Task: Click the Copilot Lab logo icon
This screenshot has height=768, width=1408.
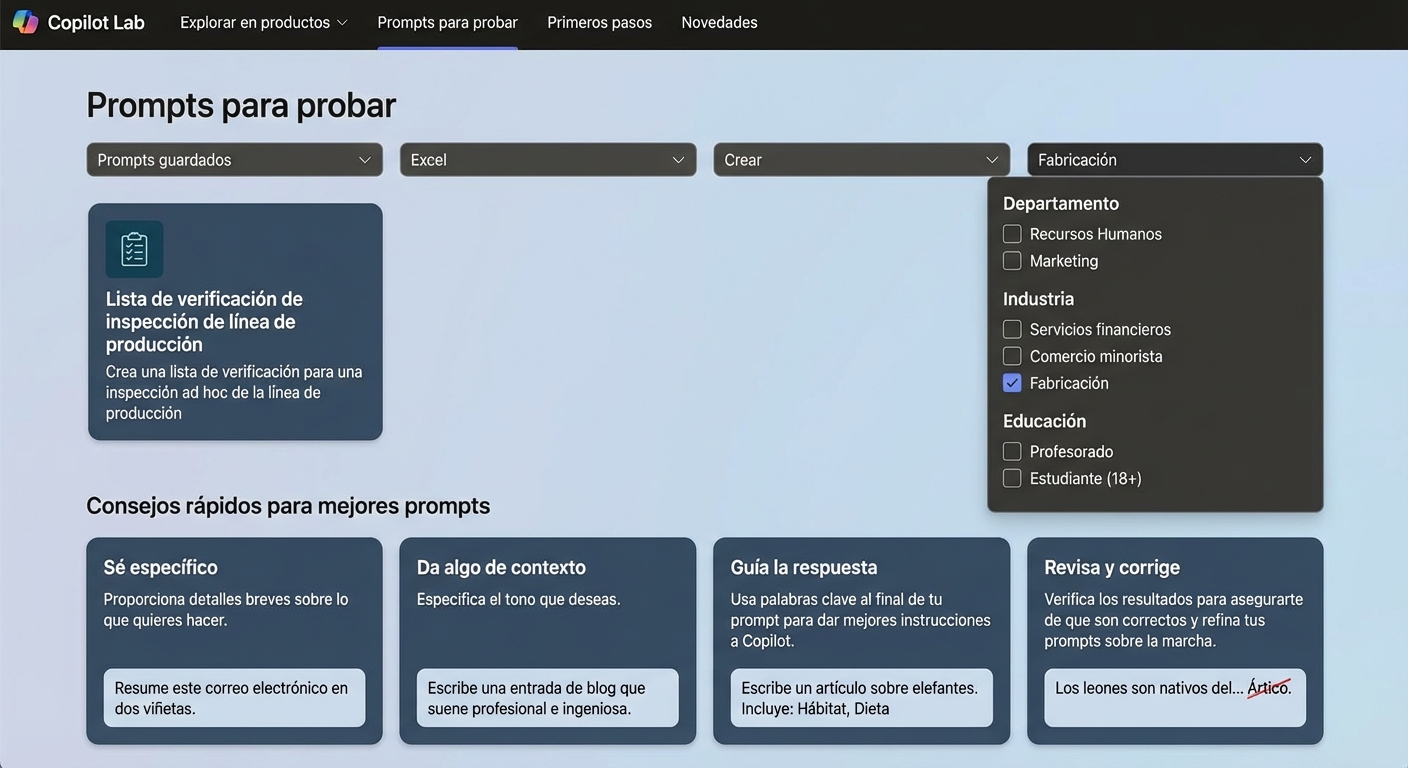Action: tap(25, 21)
